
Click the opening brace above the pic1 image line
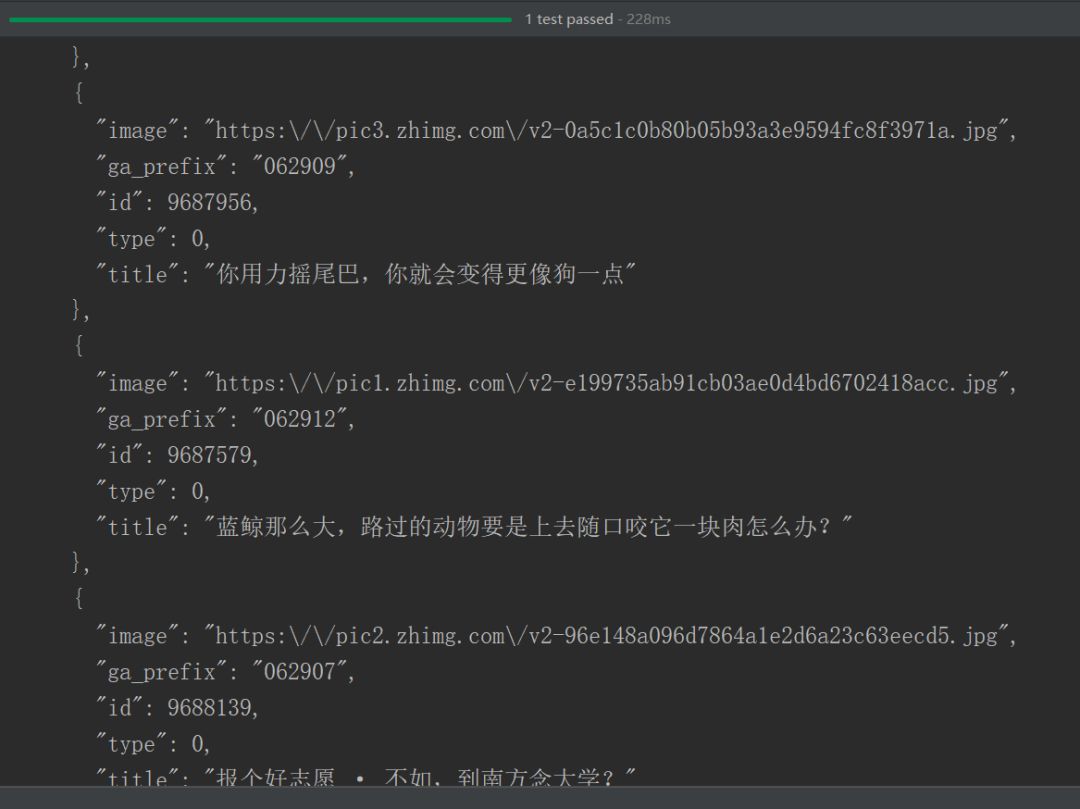79,346
